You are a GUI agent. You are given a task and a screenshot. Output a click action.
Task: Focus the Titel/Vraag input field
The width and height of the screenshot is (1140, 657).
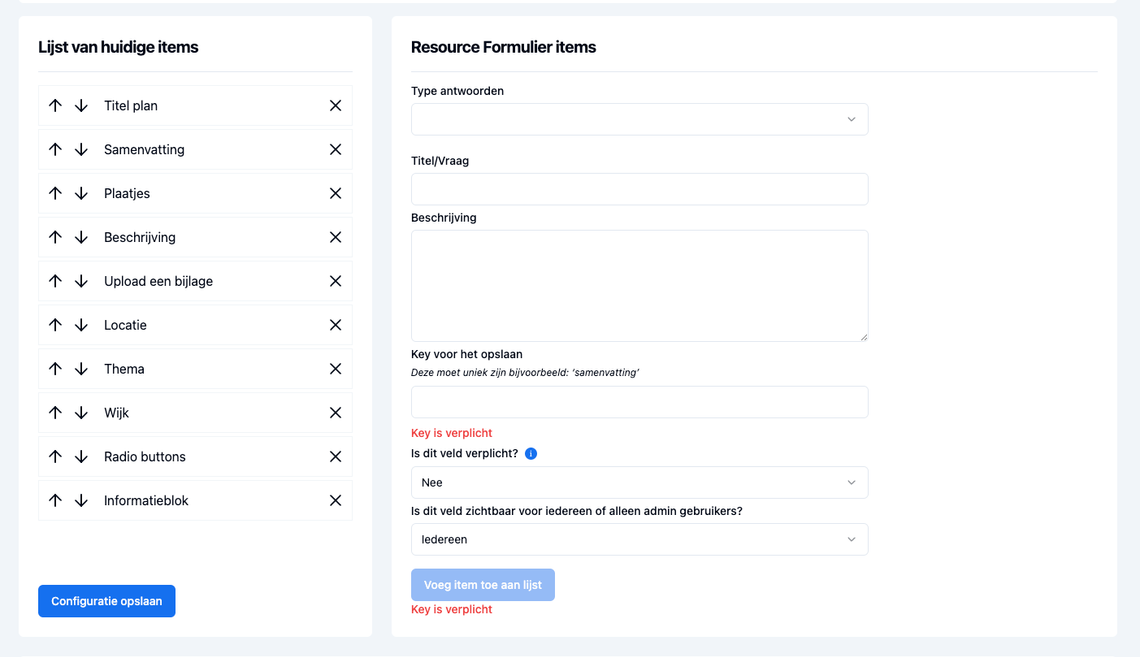pos(639,189)
